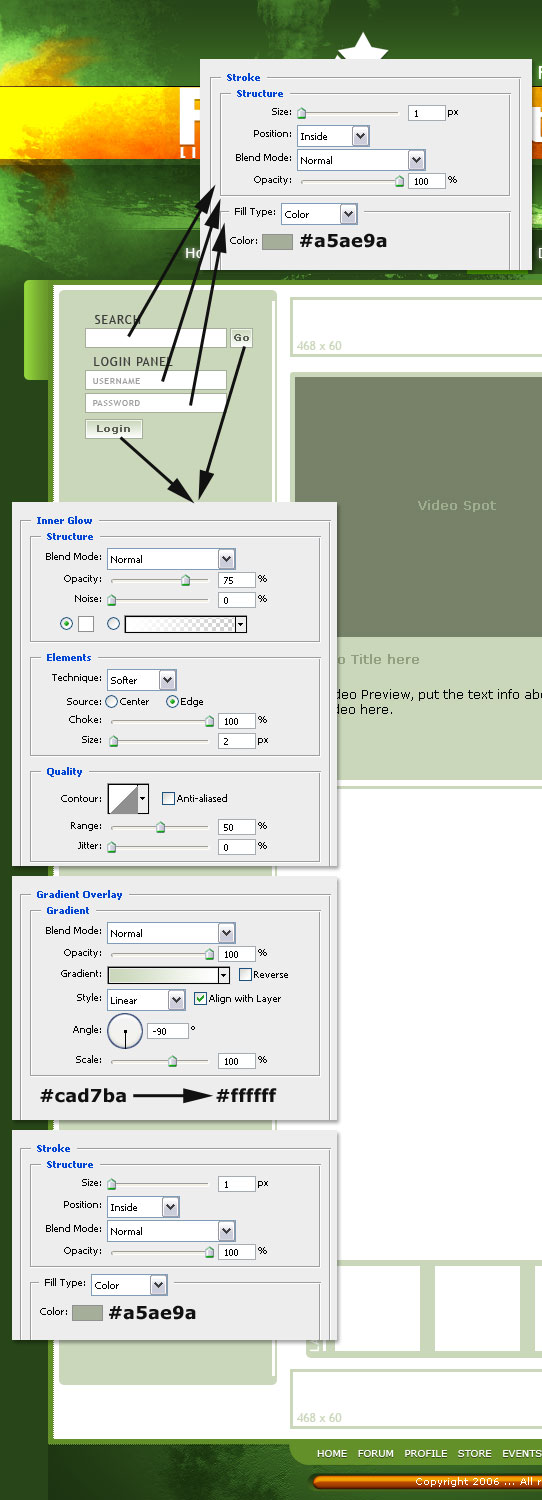Click PROFILE in footer navigation

tap(426, 1453)
